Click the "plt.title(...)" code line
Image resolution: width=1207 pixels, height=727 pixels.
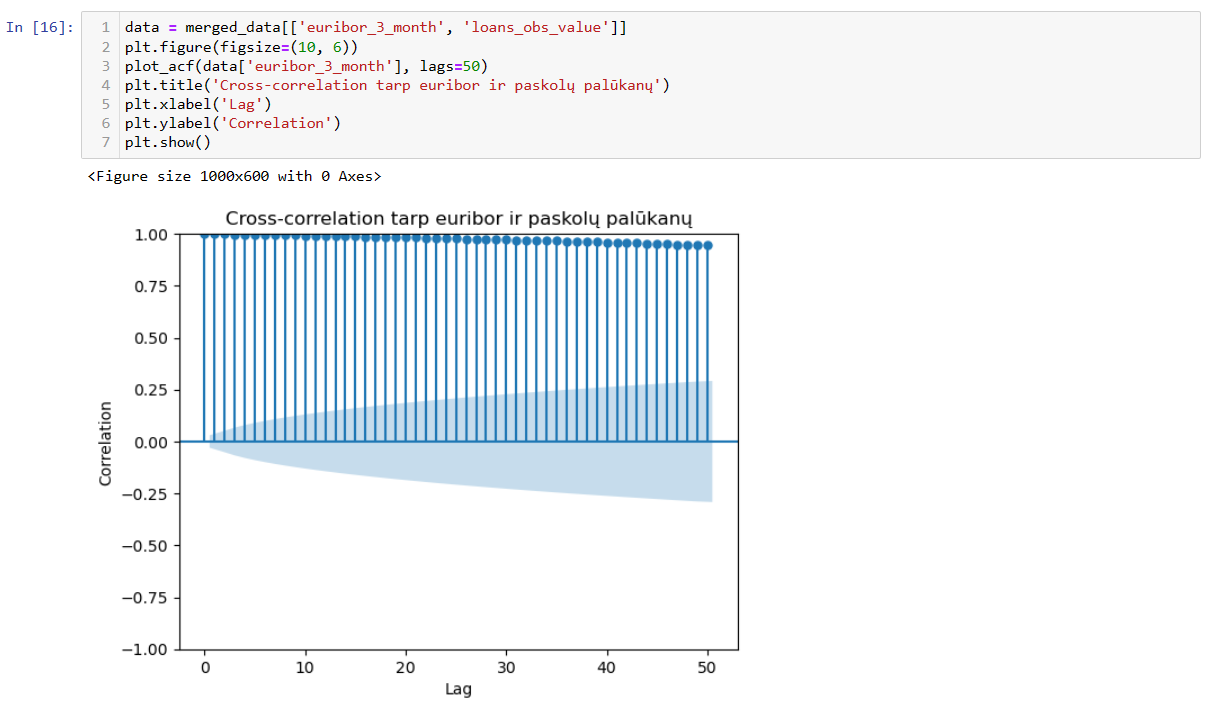coord(397,85)
